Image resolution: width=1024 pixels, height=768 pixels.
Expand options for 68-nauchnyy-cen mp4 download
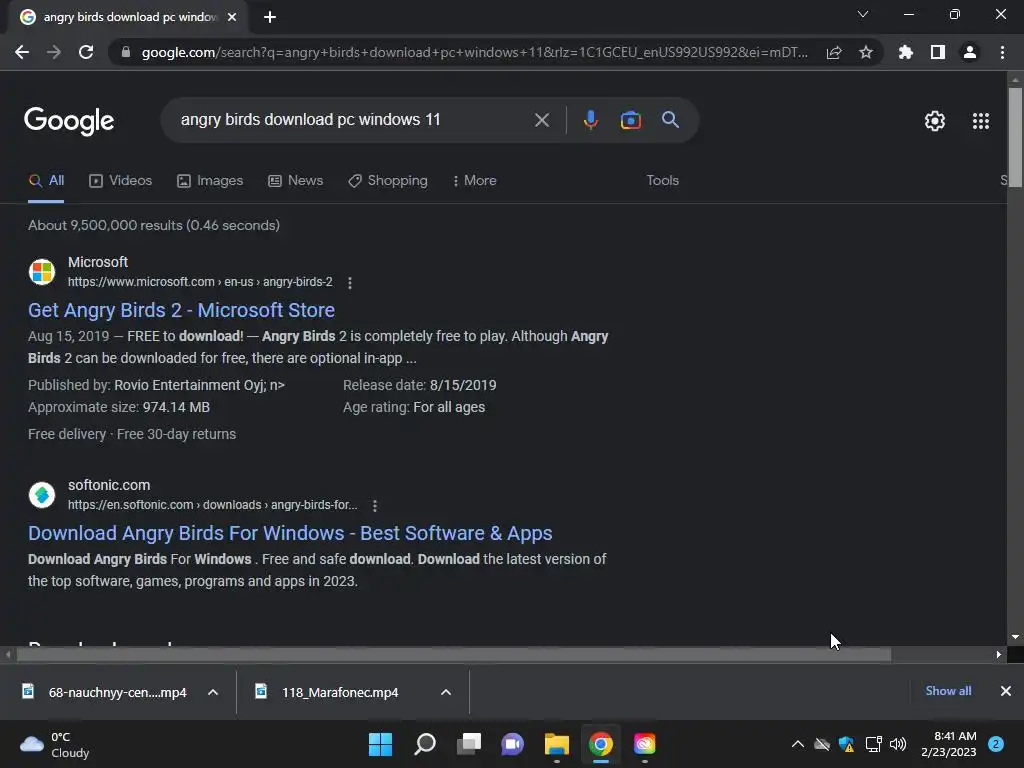213,692
